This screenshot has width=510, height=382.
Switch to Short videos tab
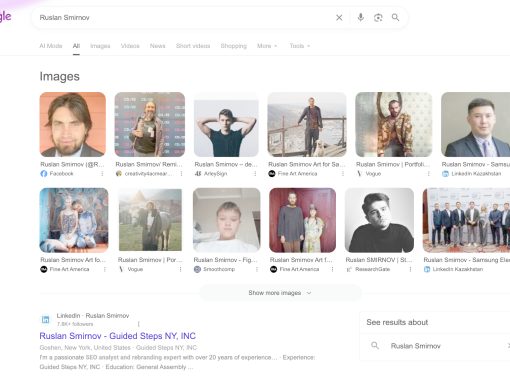tap(193, 46)
